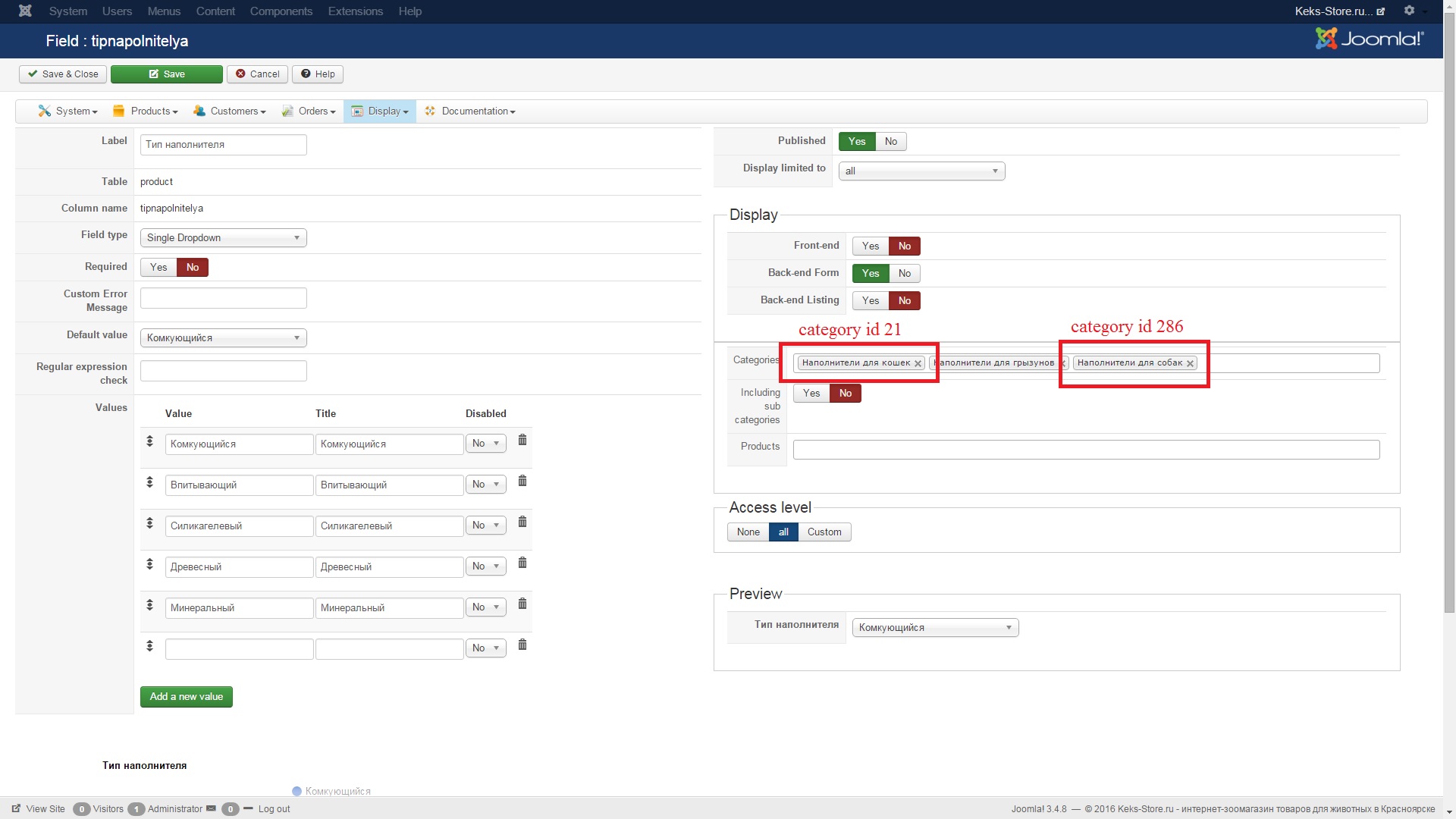Viewport: 1456px width, 819px height.
Task: Remove the Наполнители для собак category tag
Action: (1190, 363)
